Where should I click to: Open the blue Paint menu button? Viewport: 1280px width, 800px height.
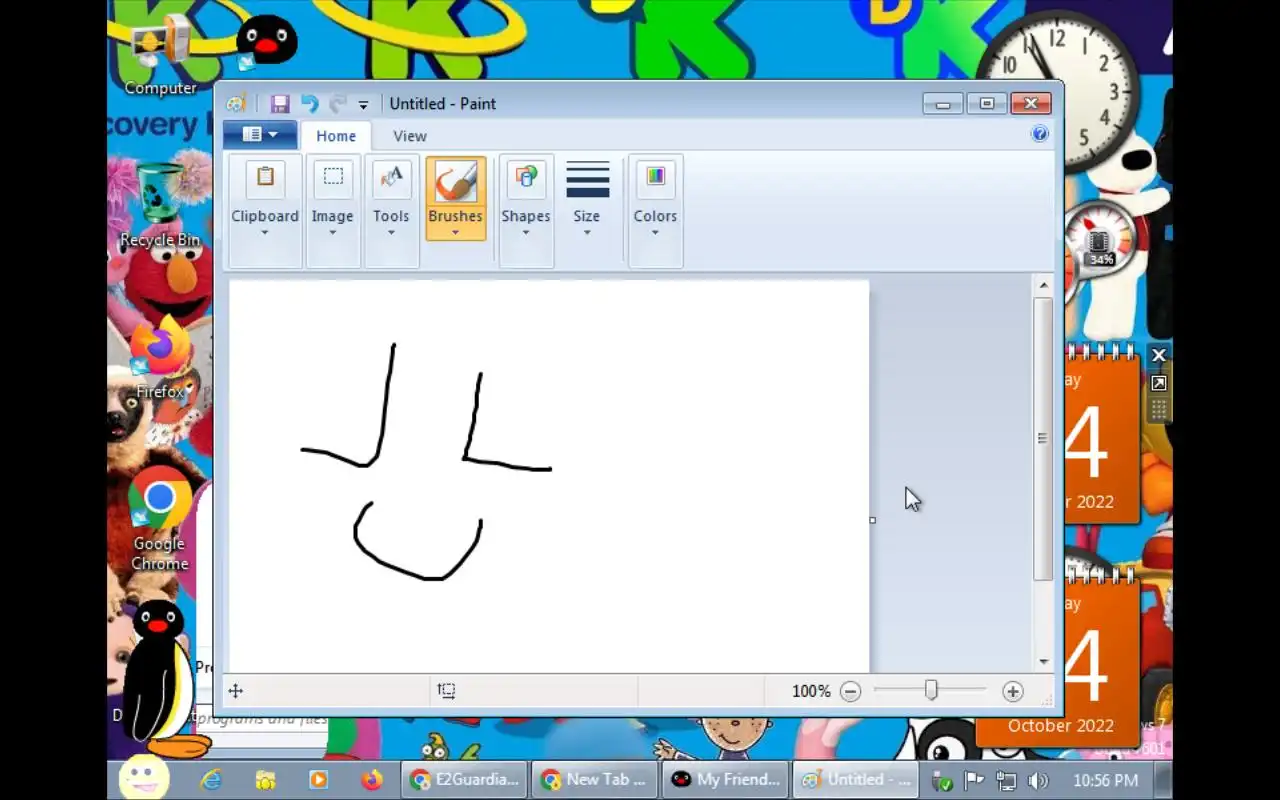pyautogui.click(x=259, y=135)
